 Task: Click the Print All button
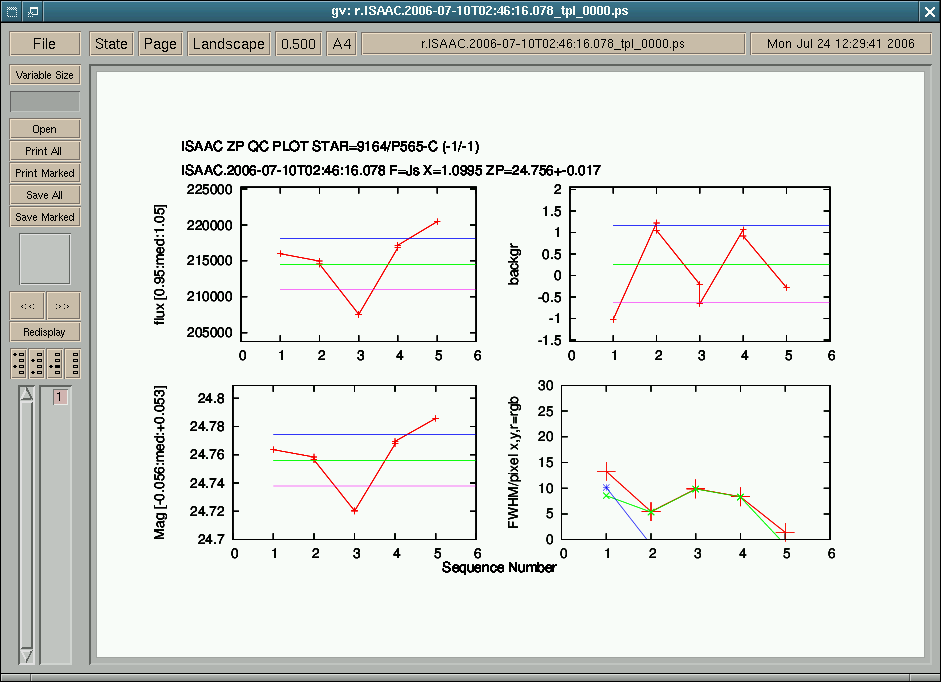pyautogui.click(x=45, y=151)
